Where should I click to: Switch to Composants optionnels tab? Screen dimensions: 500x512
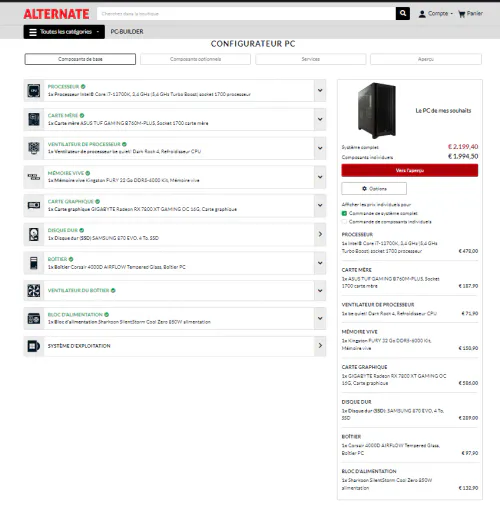click(195, 59)
